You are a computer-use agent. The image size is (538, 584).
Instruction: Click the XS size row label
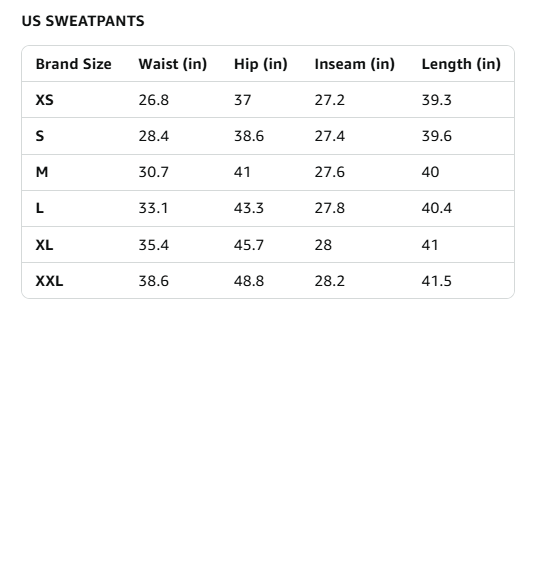tap(44, 100)
